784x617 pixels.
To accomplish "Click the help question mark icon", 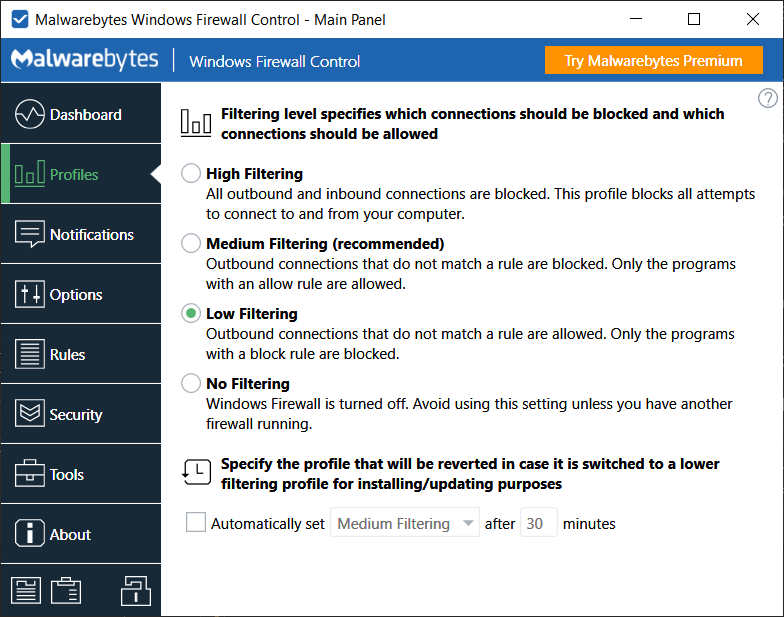I will coord(767,98).
